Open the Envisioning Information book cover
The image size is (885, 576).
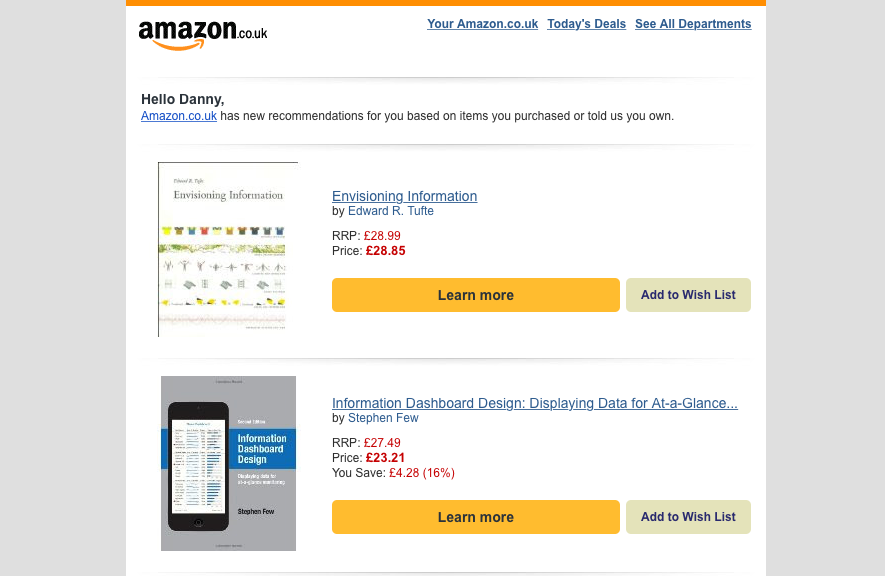pos(228,249)
